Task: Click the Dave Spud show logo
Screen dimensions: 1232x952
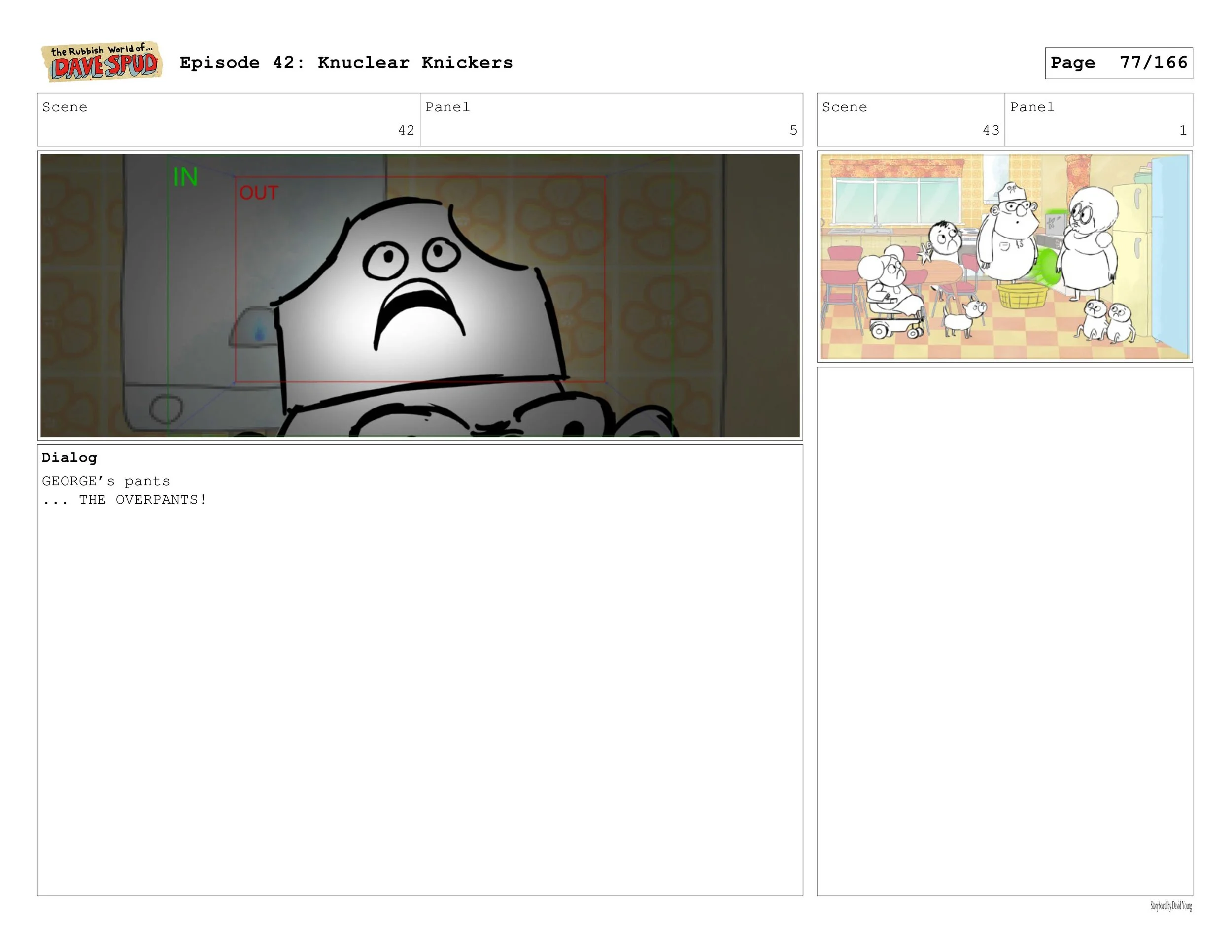Action: click(102, 62)
